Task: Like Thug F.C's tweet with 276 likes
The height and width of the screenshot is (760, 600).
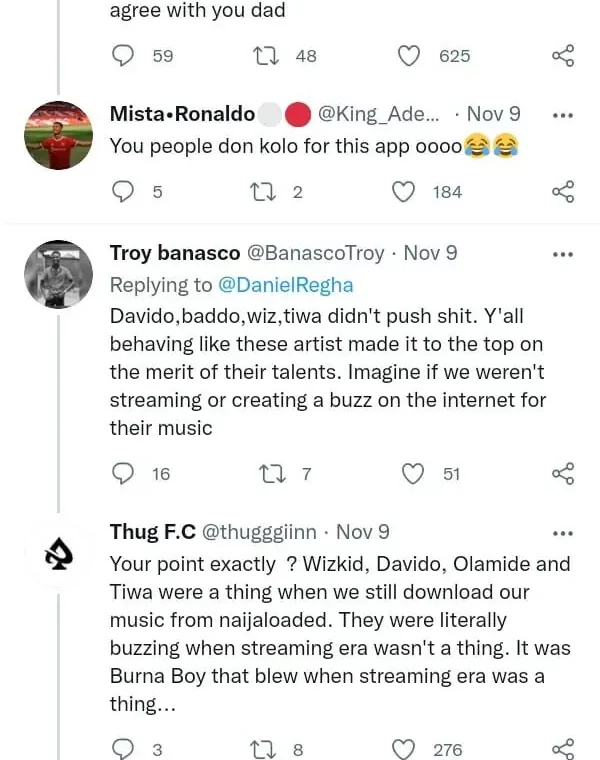Action: [403, 749]
